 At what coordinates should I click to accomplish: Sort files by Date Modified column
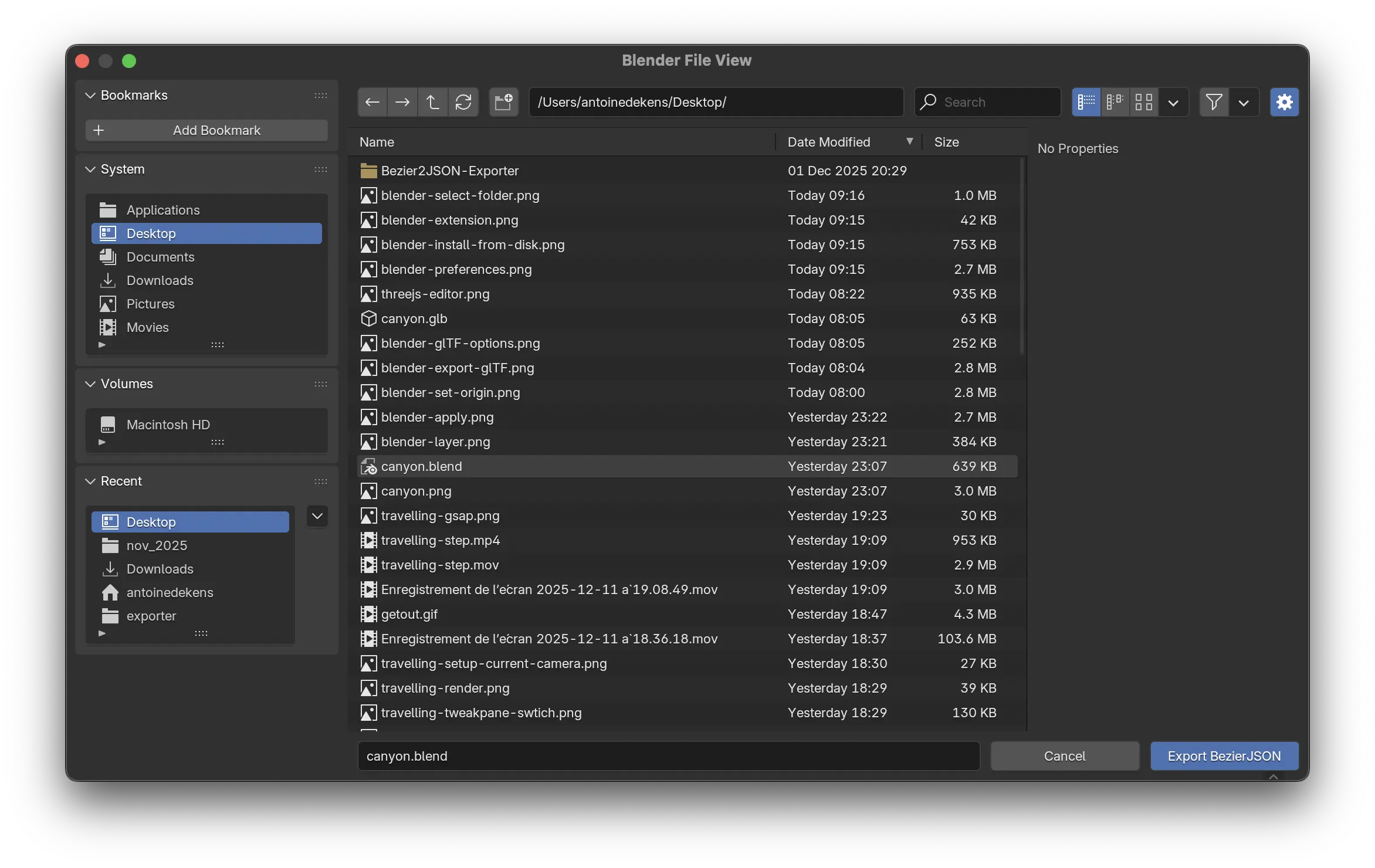click(828, 142)
